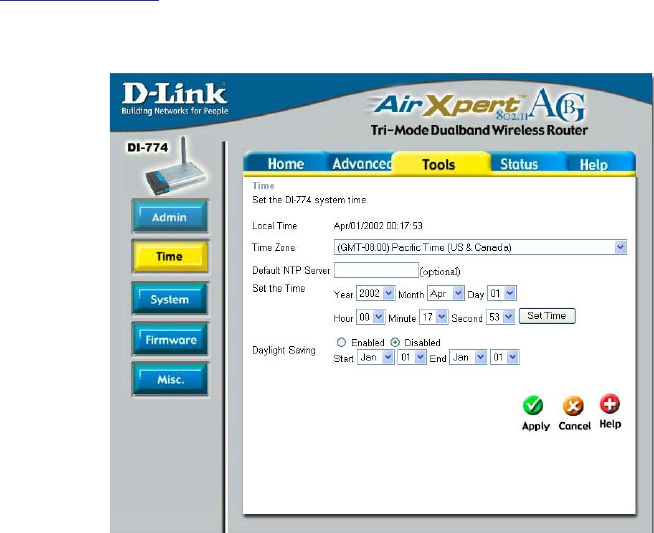This screenshot has height=533, width=654.
Task: Open the Hour dropdown showing 00
Action: point(370,317)
